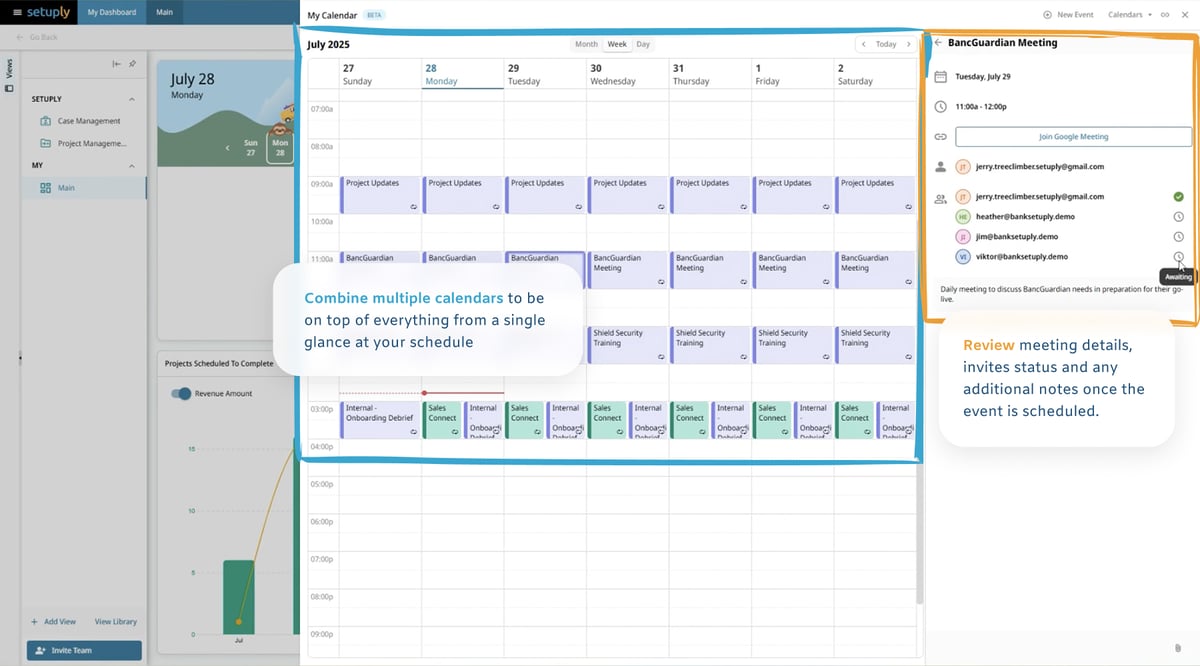Click the Case Management briefcase icon

45,121
